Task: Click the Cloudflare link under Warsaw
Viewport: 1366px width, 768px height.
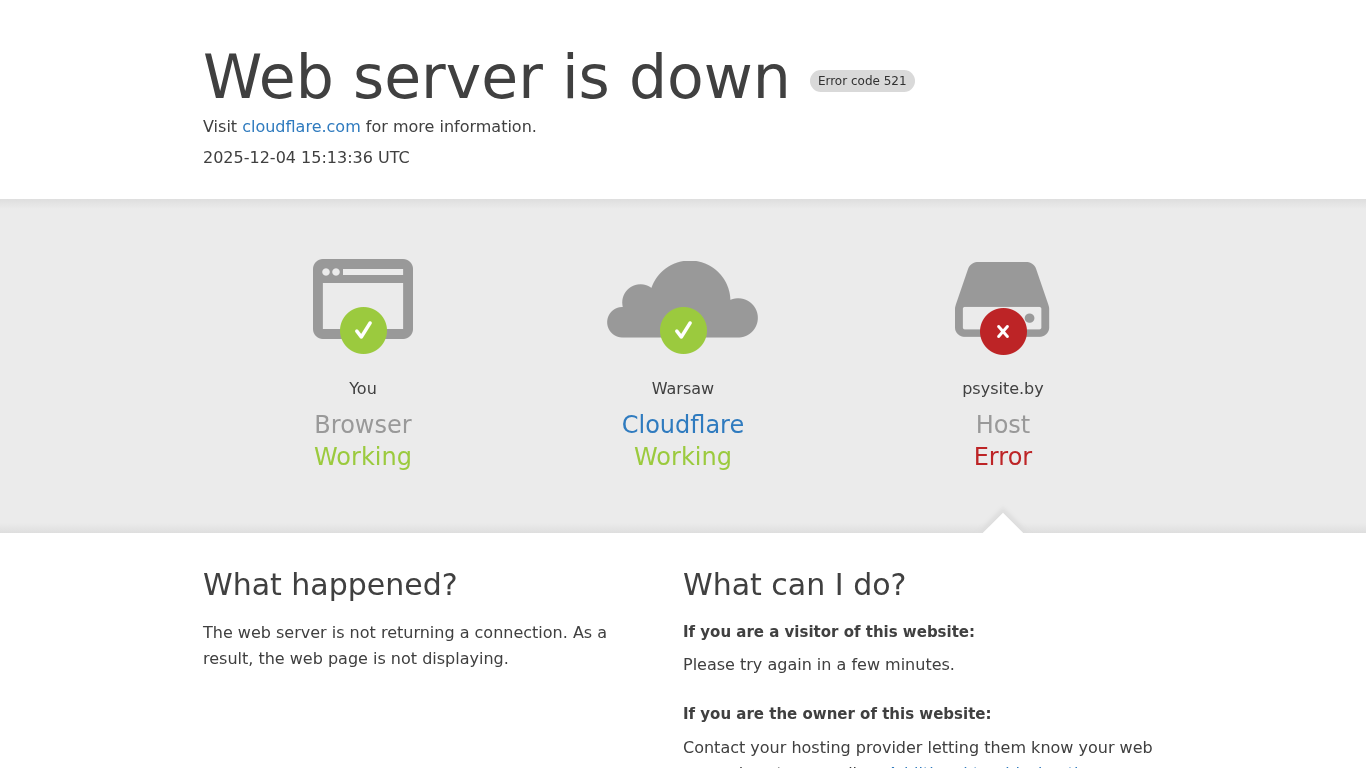Action: pyautogui.click(x=683, y=425)
